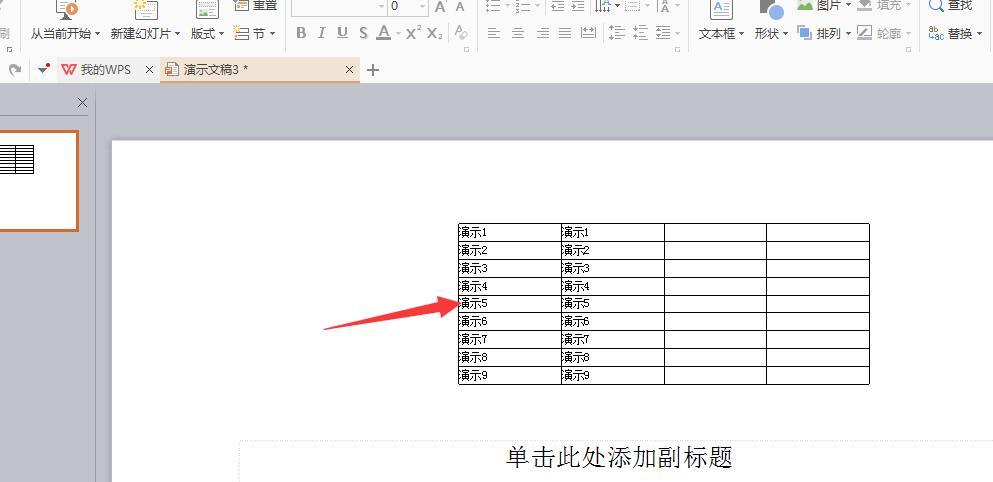Justify paragraph text
This screenshot has width=993, height=482.
coord(565,33)
